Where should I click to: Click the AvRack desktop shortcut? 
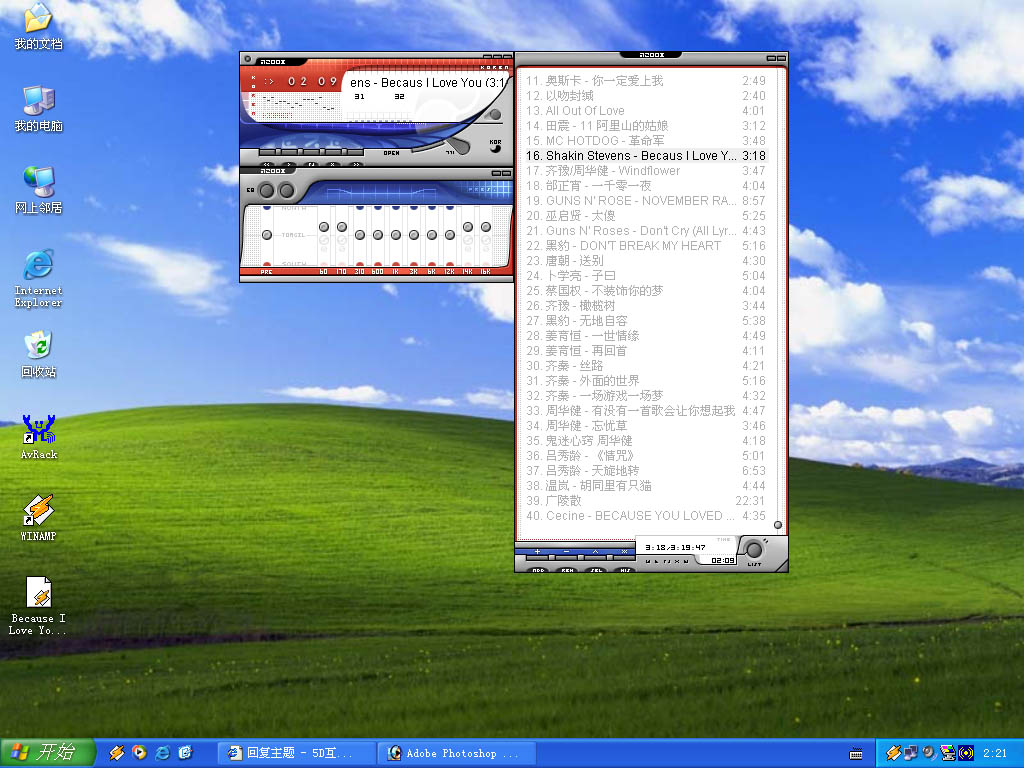[39, 437]
